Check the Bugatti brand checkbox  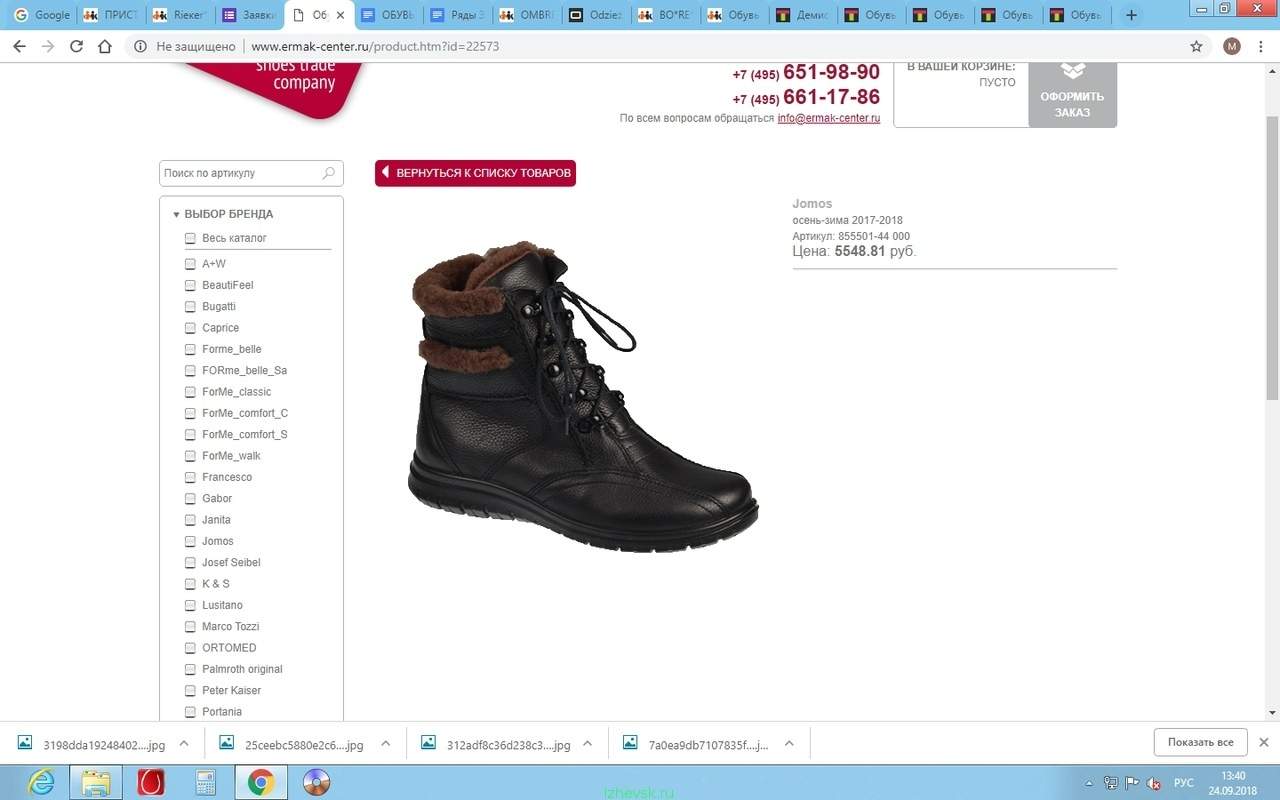coord(190,306)
